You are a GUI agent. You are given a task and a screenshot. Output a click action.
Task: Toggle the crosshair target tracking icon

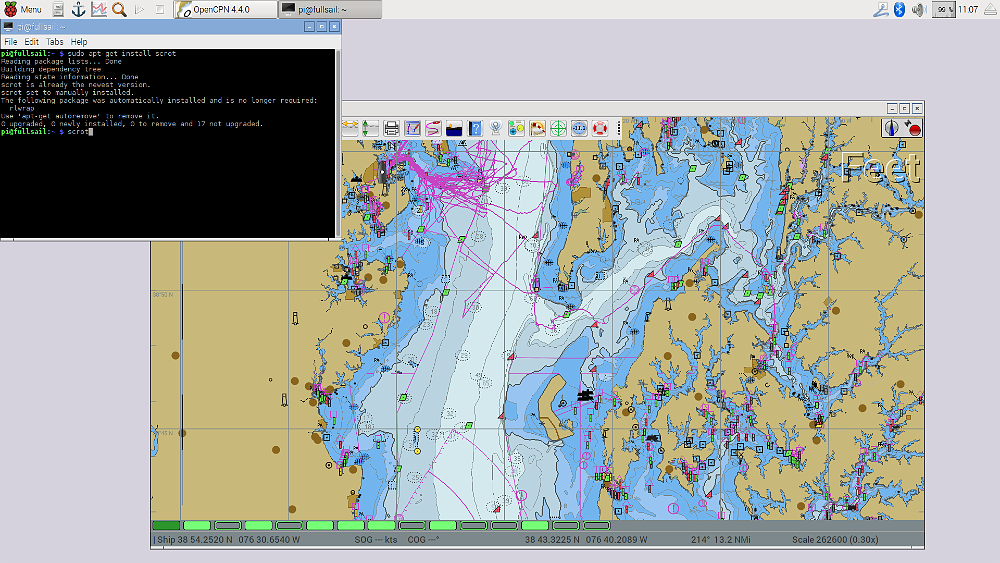[558, 128]
